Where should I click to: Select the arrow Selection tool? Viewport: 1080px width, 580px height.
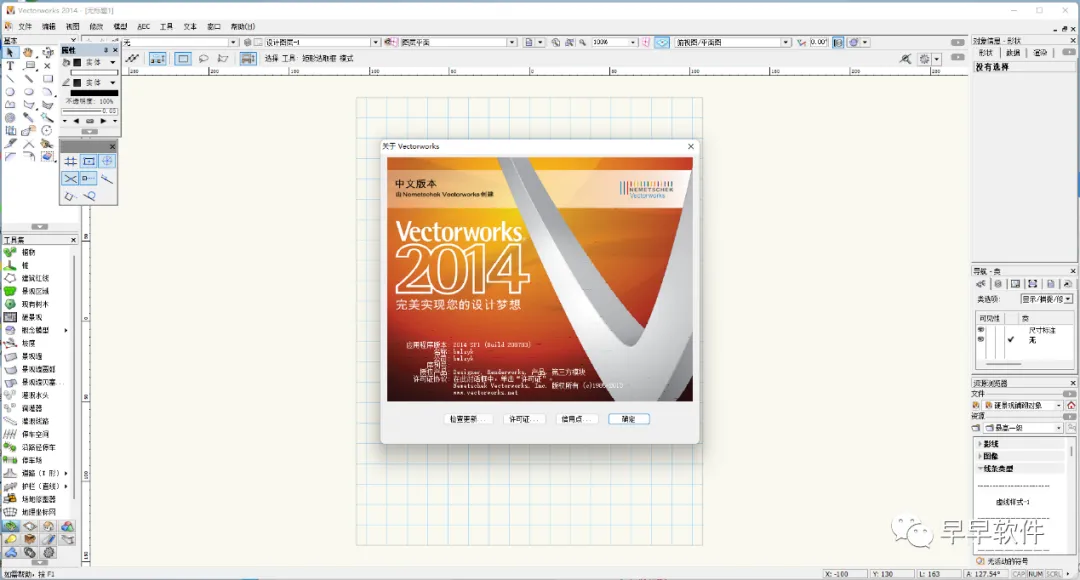coord(10,52)
